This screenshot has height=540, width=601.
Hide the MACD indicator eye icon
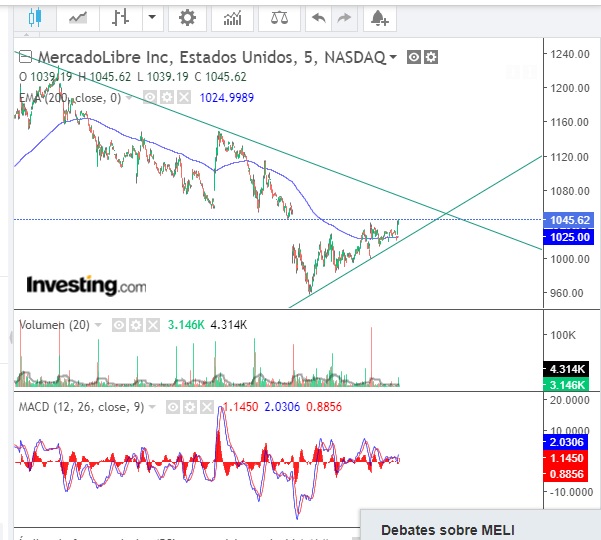(x=173, y=407)
